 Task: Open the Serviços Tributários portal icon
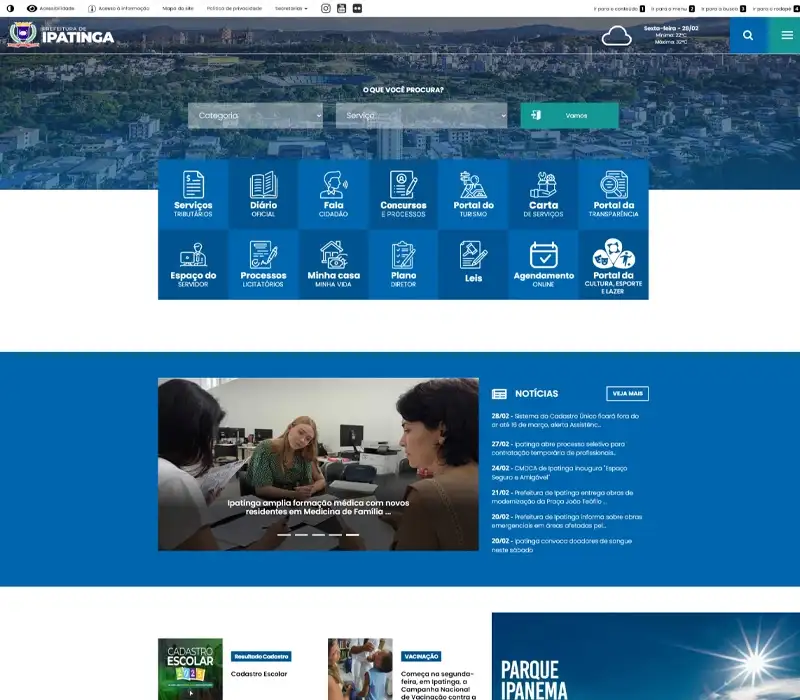(x=191, y=191)
